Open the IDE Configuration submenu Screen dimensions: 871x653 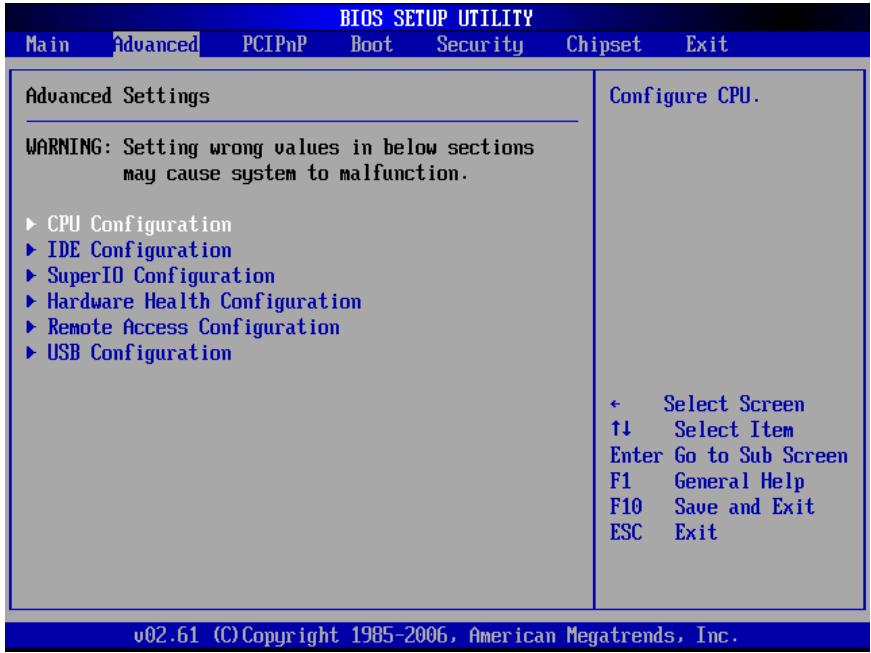click(139, 250)
